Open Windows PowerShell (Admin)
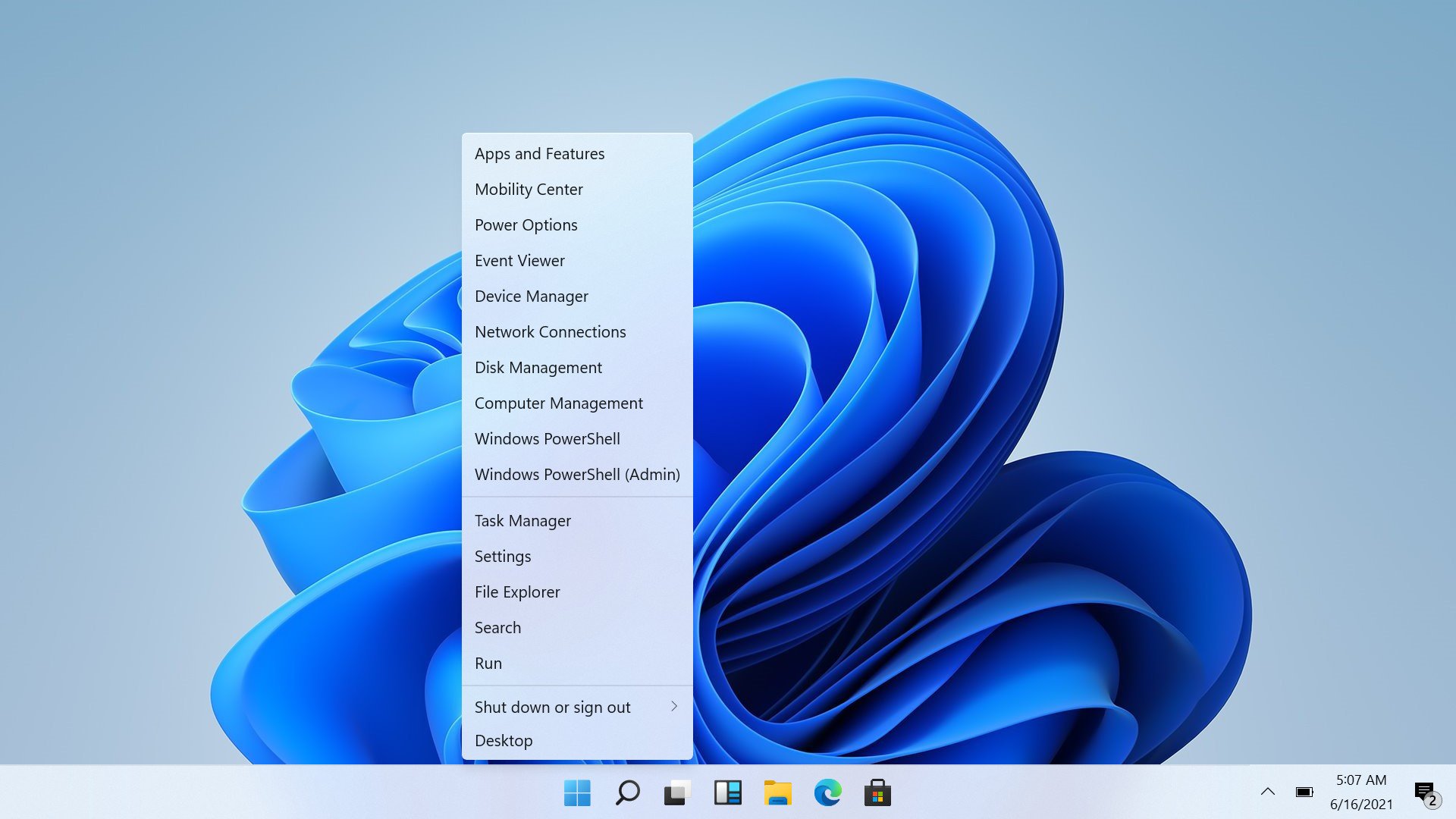This screenshot has width=1456, height=819. click(x=577, y=474)
